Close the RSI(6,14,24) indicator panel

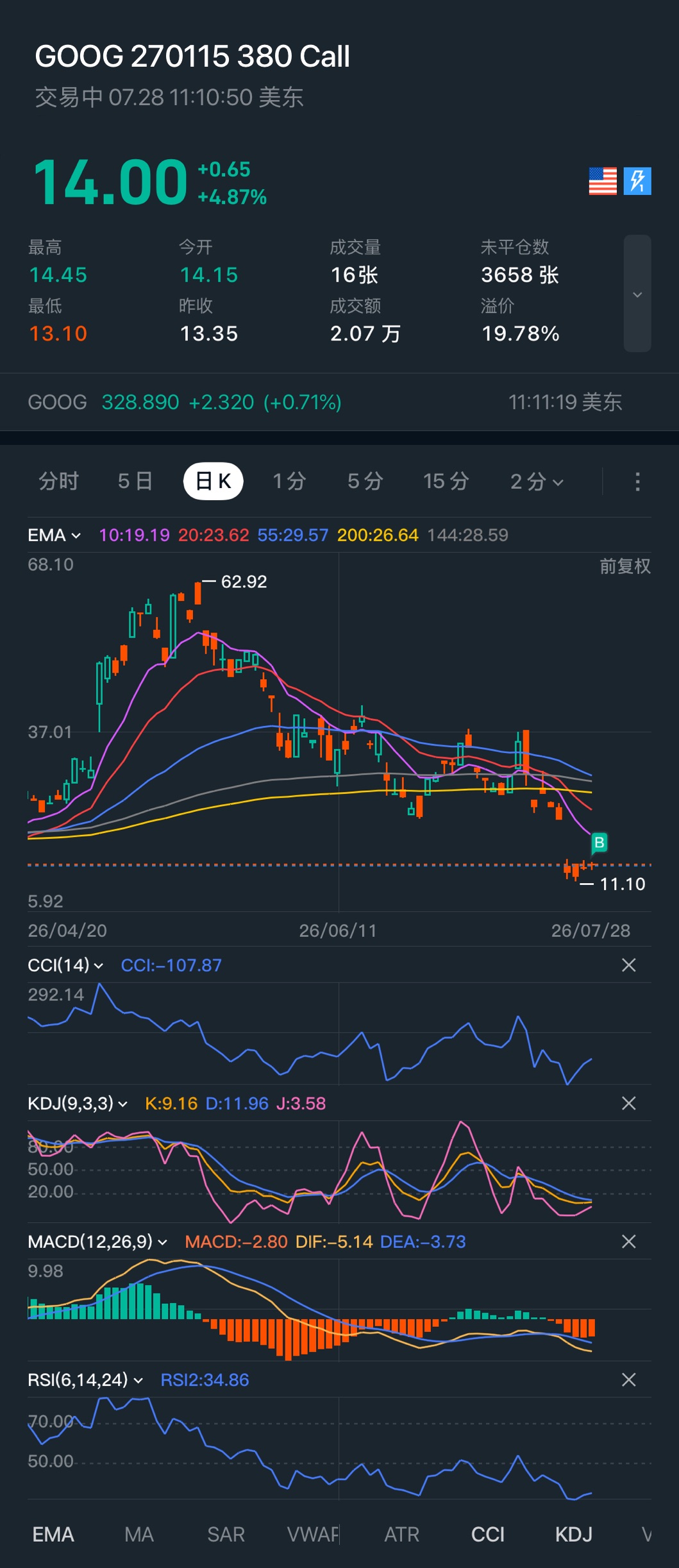pos(629,1379)
